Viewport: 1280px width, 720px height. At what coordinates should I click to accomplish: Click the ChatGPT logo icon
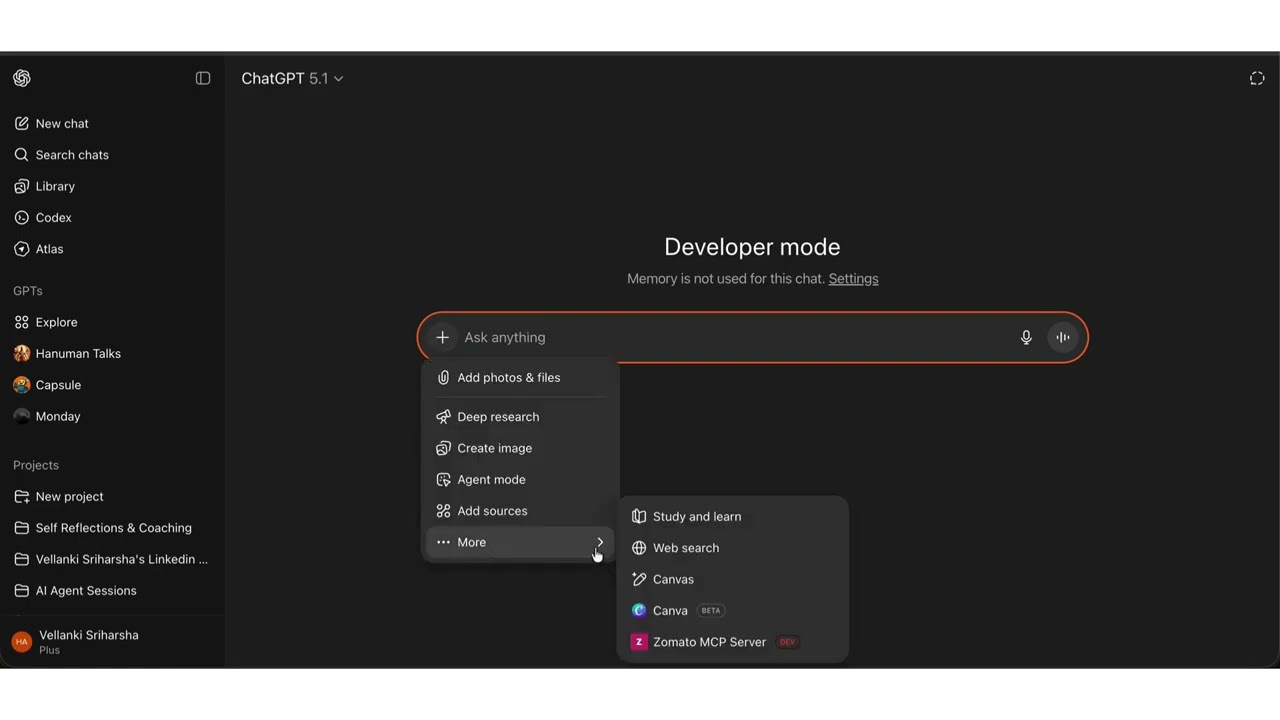coord(22,78)
